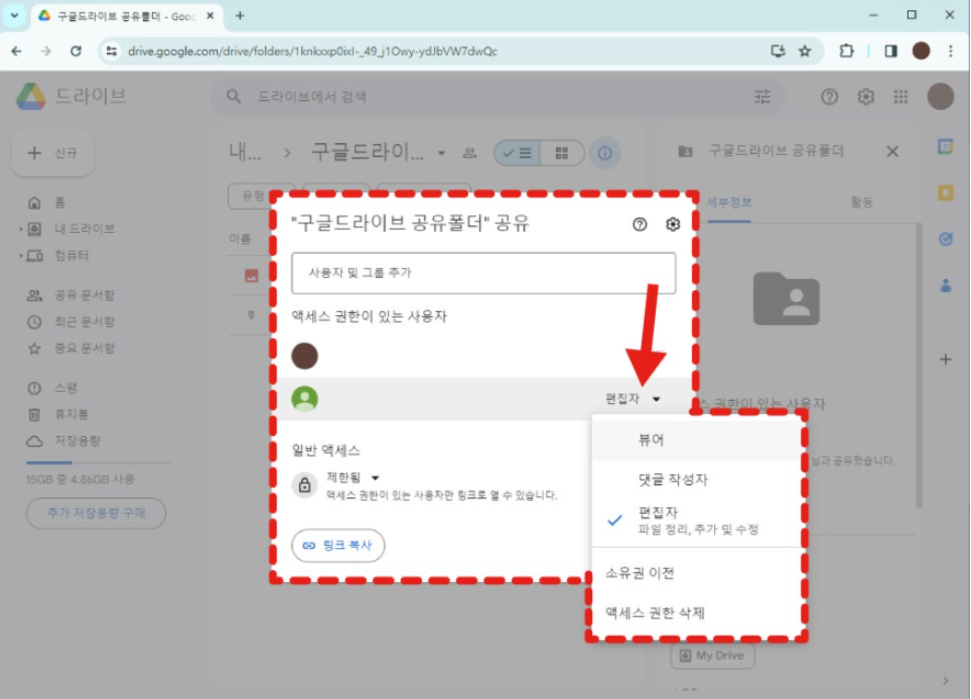971x699 pixels.
Task: Click the Google Drive logo
Action: [31, 97]
